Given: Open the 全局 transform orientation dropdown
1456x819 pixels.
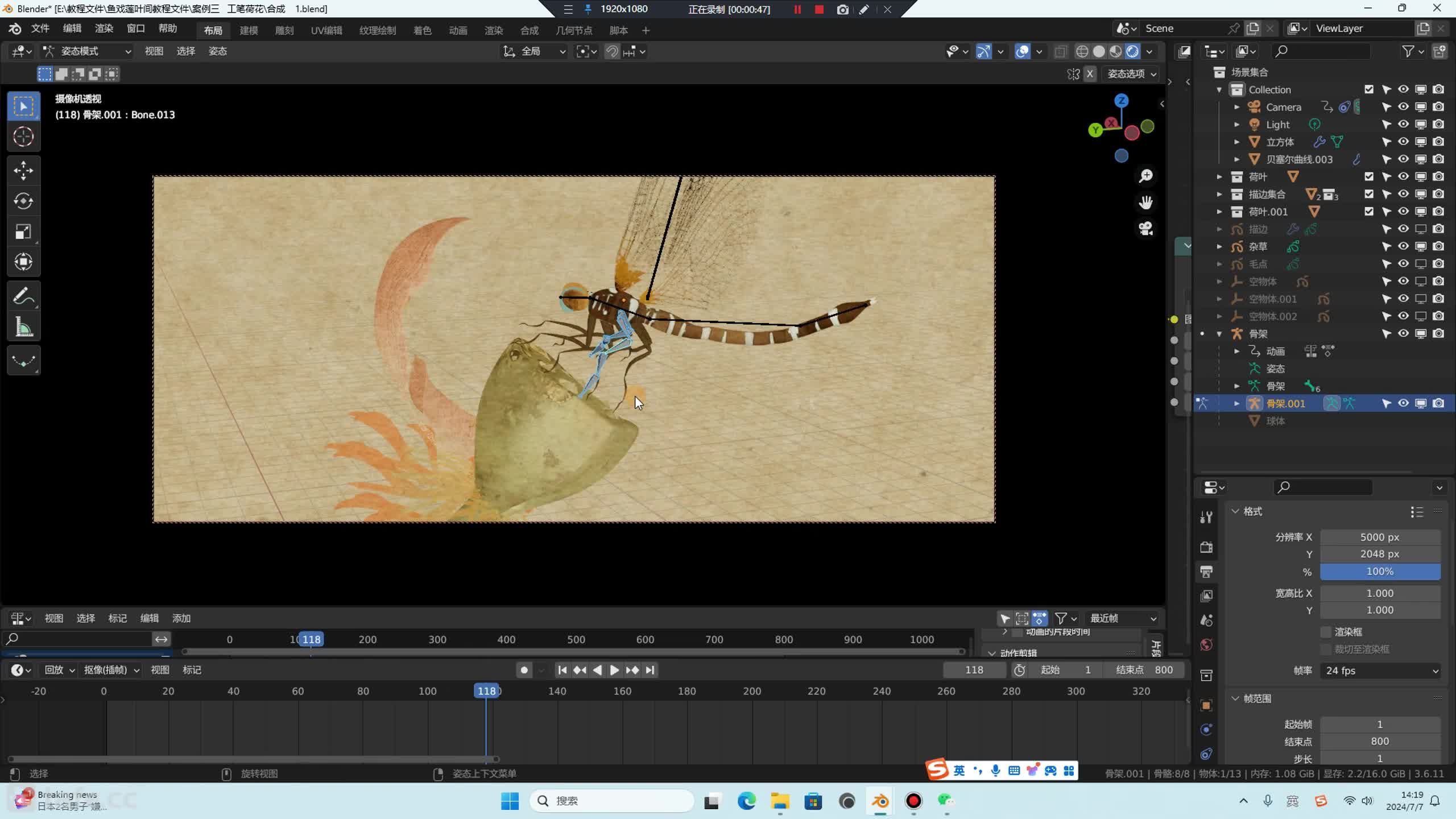Looking at the screenshot, I should pos(535,52).
